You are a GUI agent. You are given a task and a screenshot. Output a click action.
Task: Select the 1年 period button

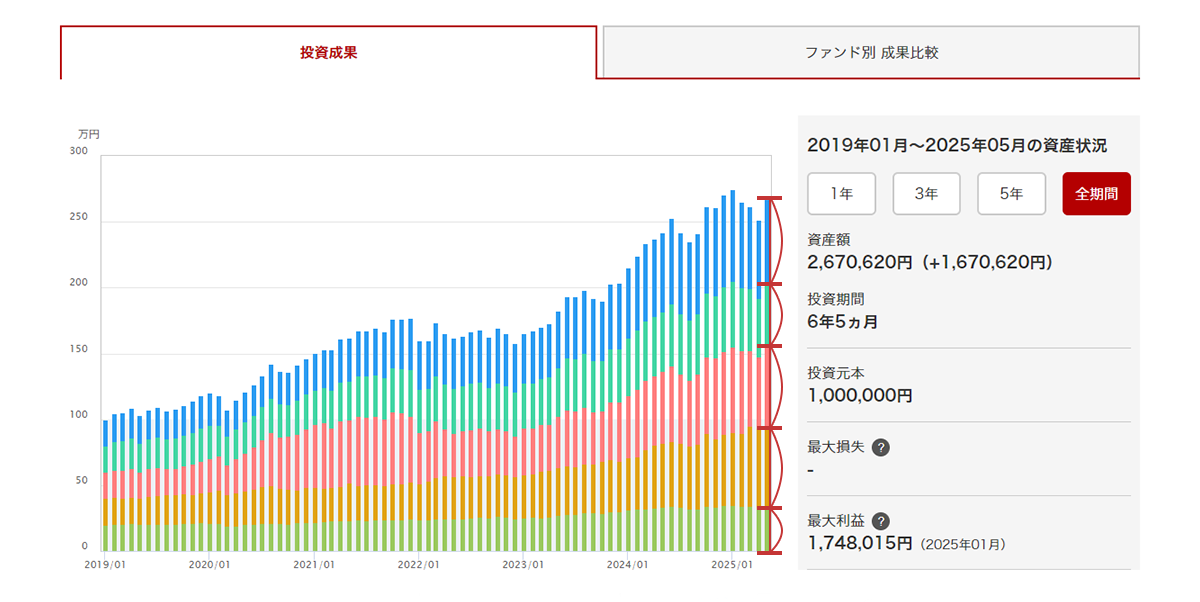(x=841, y=194)
